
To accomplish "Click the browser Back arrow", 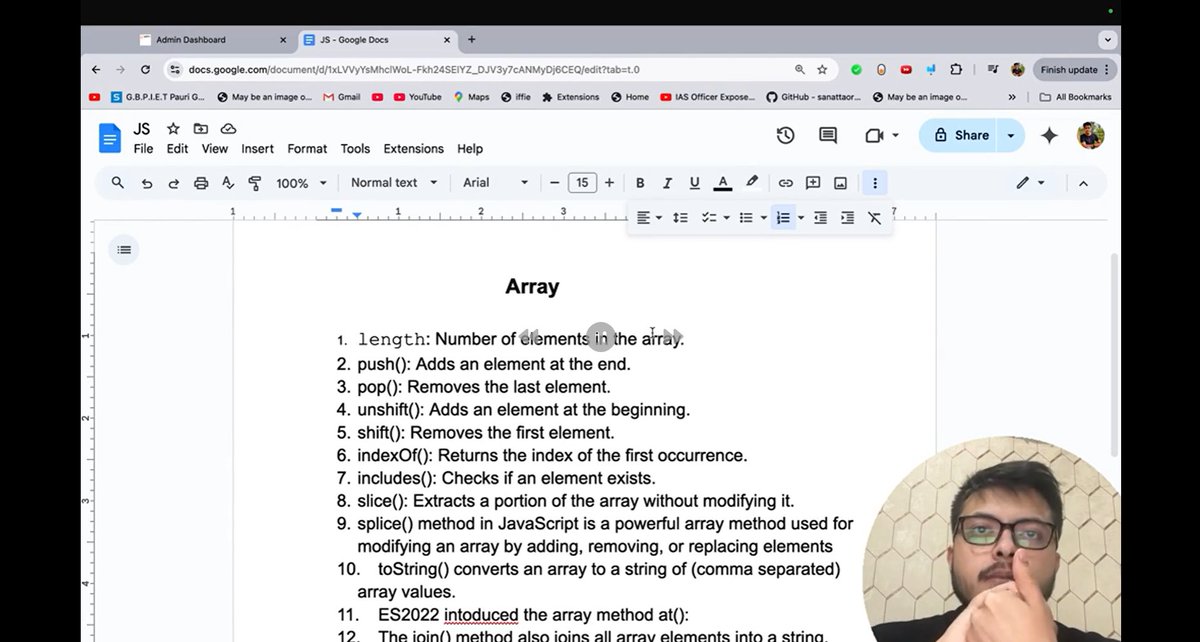I will 96,70.
